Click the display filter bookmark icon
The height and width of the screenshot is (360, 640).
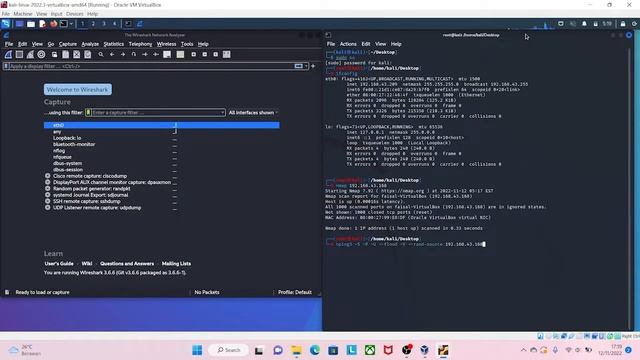(x=6, y=66)
